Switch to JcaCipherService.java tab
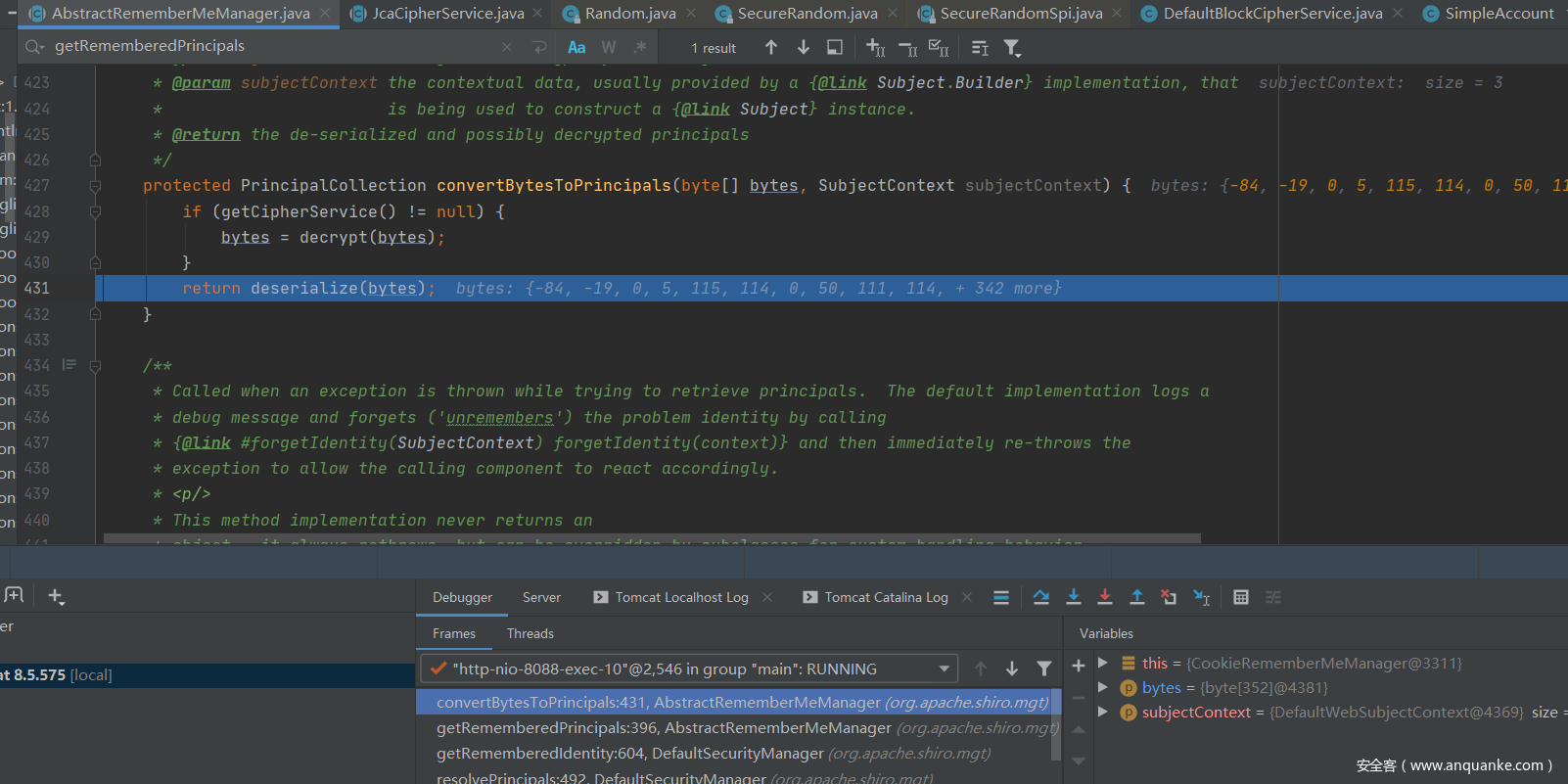Image resolution: width=1568 pixels, height=784 pixels. (x=447, y=14)
